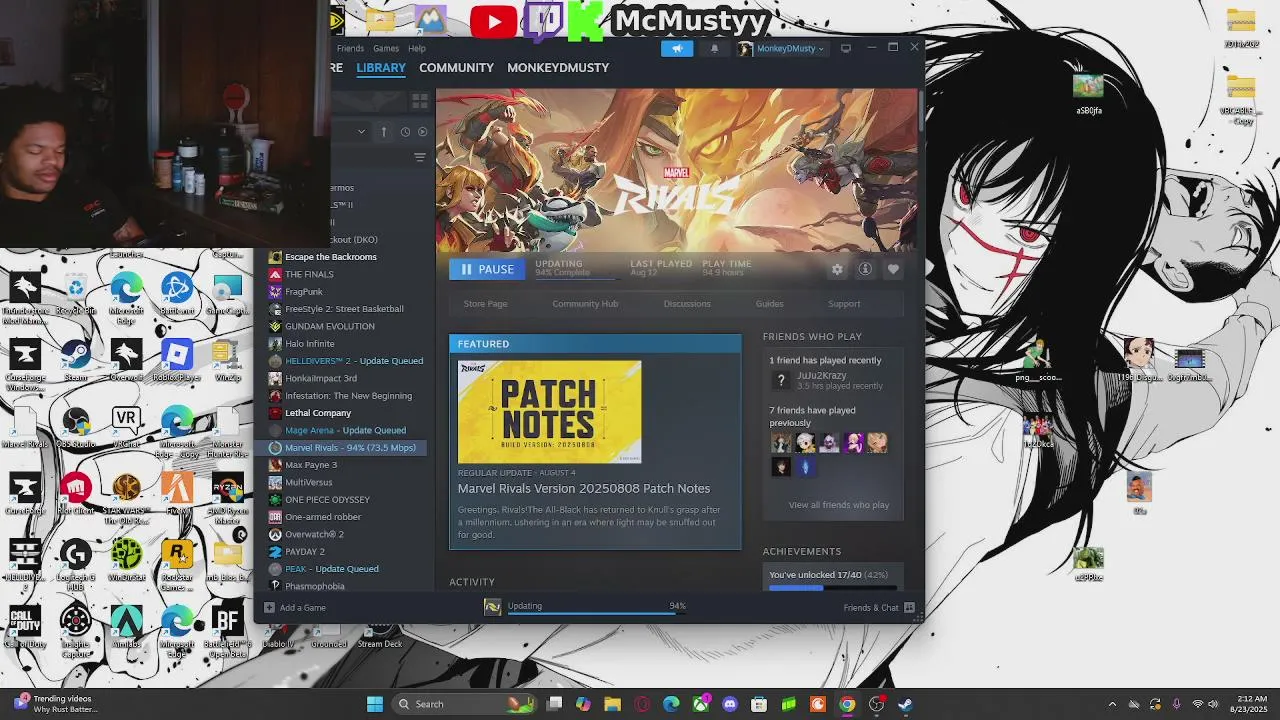Viewport: 1280px width, 720px height.
Task: Switch Steam to Big Picture mode icon
Action: click(x=846, y=48)
